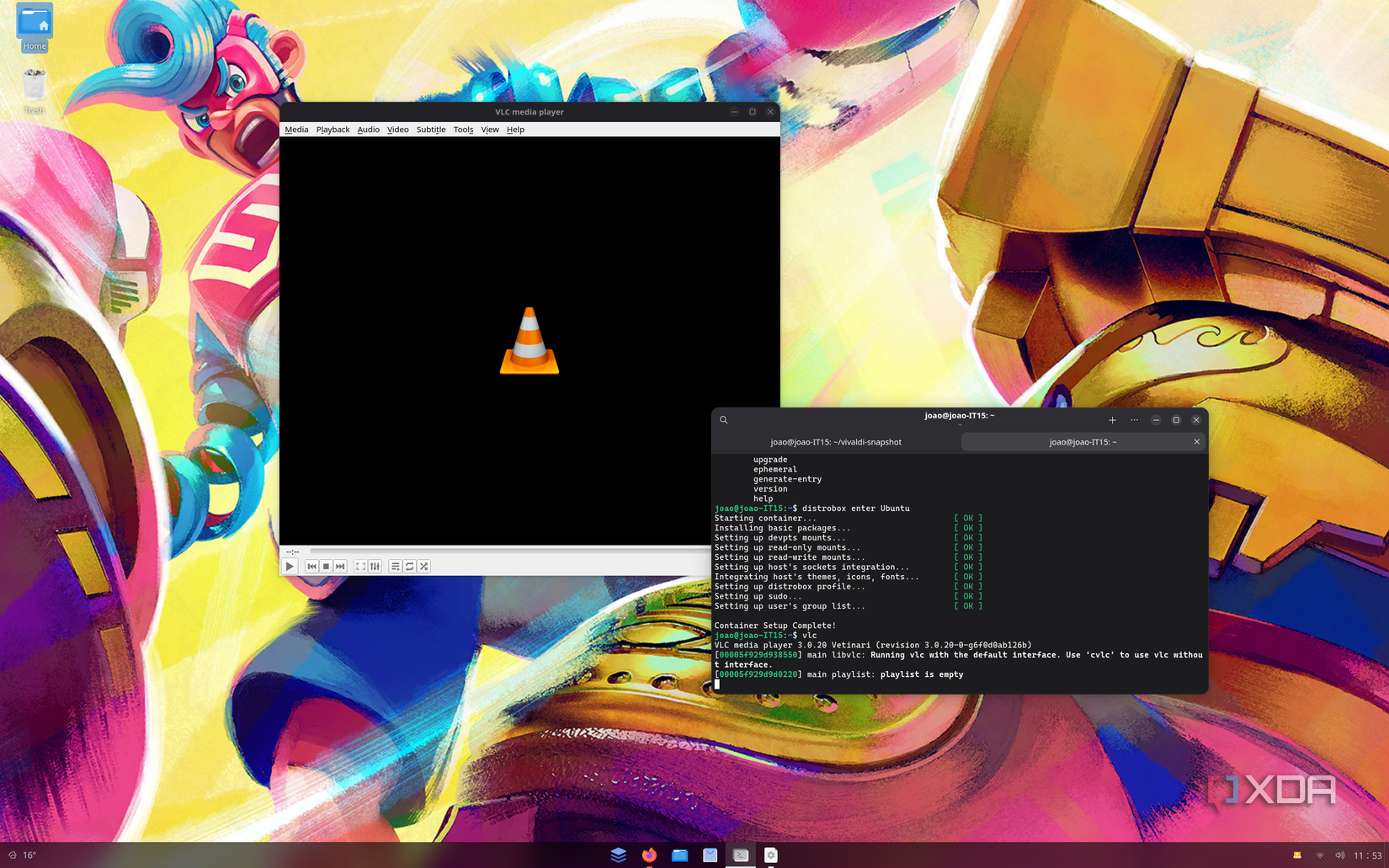Viewport: 1389px width, 868px height.
Task: Expand the Subtitle menu
Action: [x=430, y=130]
